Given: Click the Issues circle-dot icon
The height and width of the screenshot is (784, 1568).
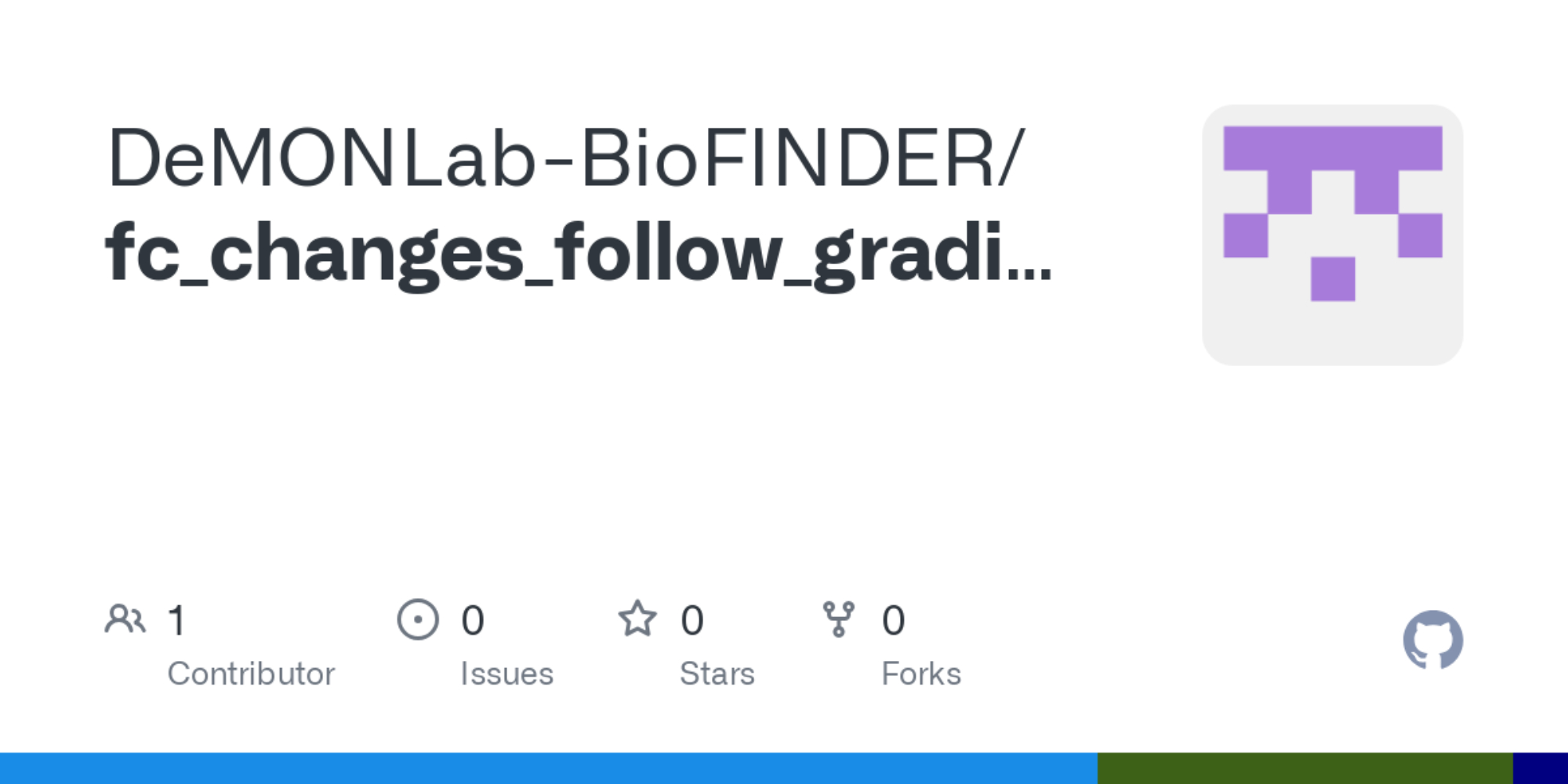Looking at the screenshot, I should click(418, 619).
